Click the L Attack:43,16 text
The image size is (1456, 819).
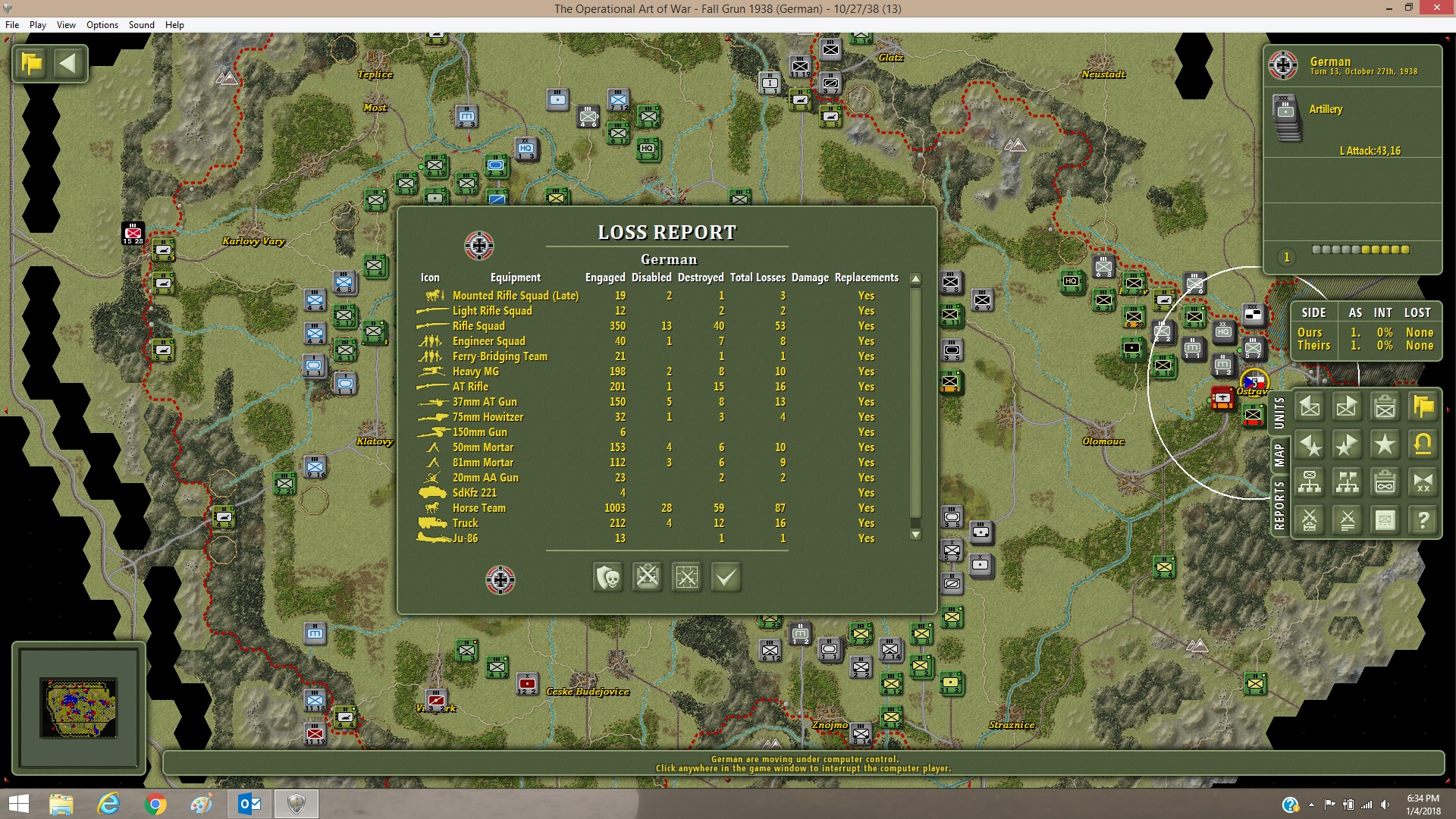click(1370, 151)
